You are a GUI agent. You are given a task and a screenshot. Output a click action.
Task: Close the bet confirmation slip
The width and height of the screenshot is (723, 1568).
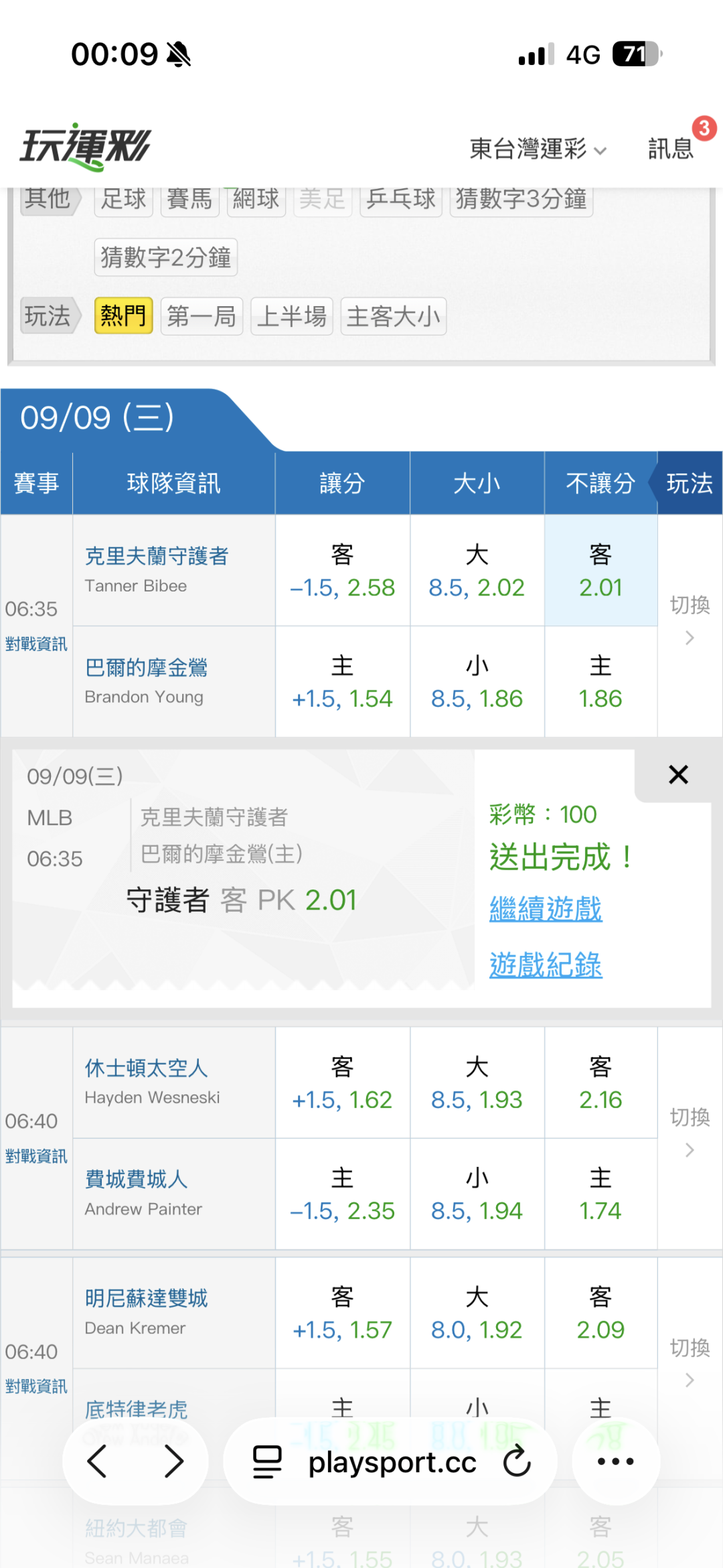(678, 774)
